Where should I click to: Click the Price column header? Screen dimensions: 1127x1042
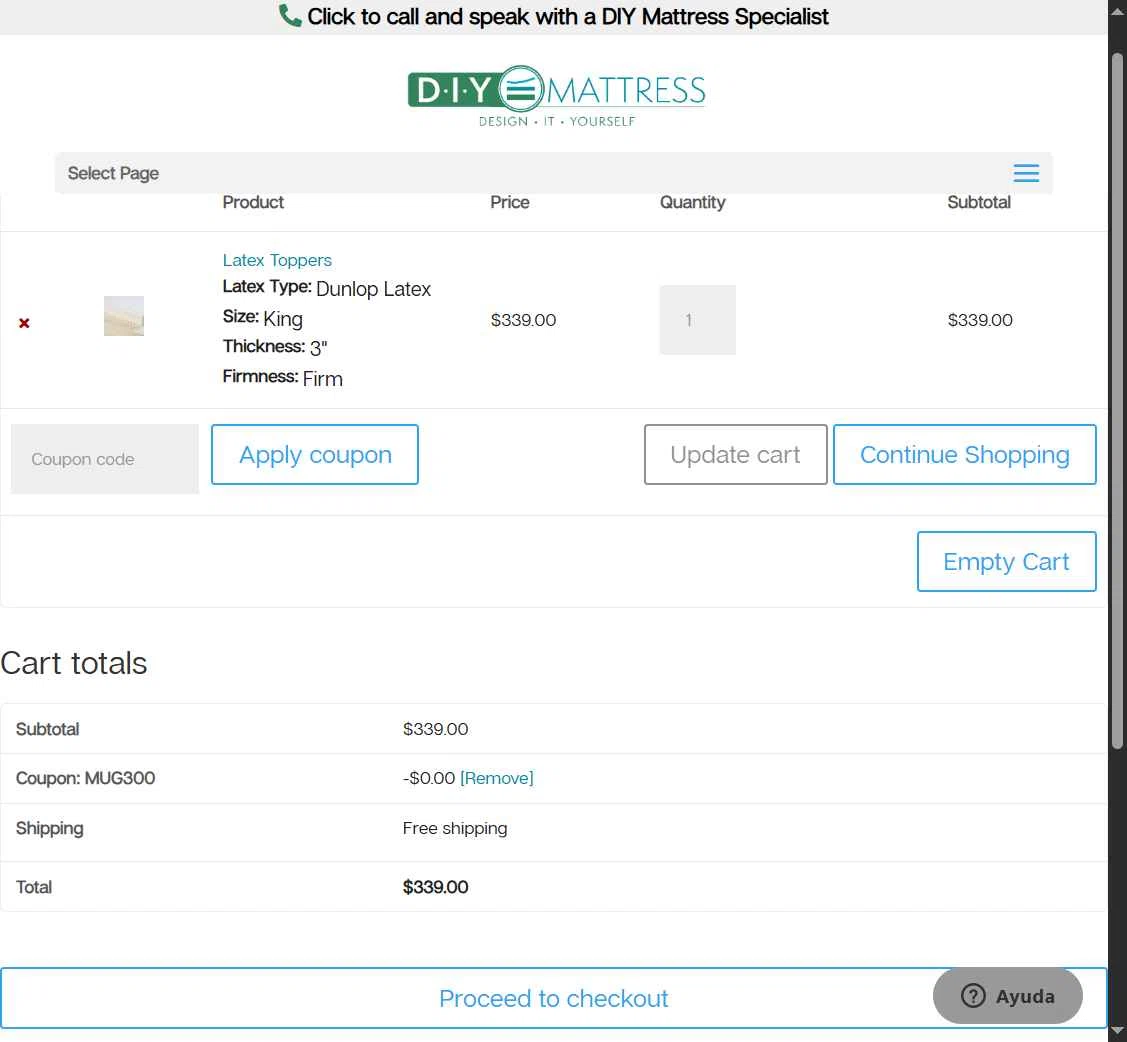(x=510, y=202)
